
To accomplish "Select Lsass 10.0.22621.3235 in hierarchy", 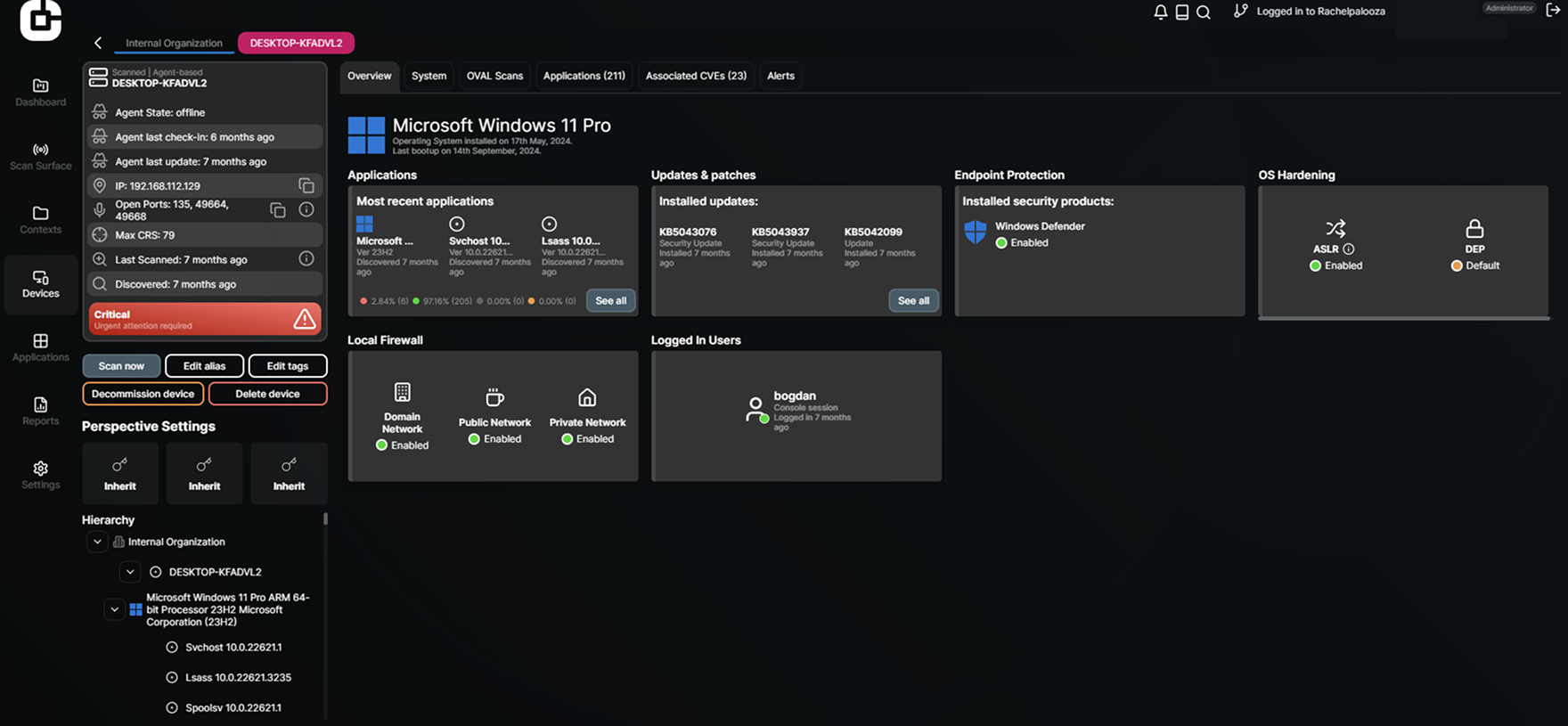I will (x=238, y=678).
